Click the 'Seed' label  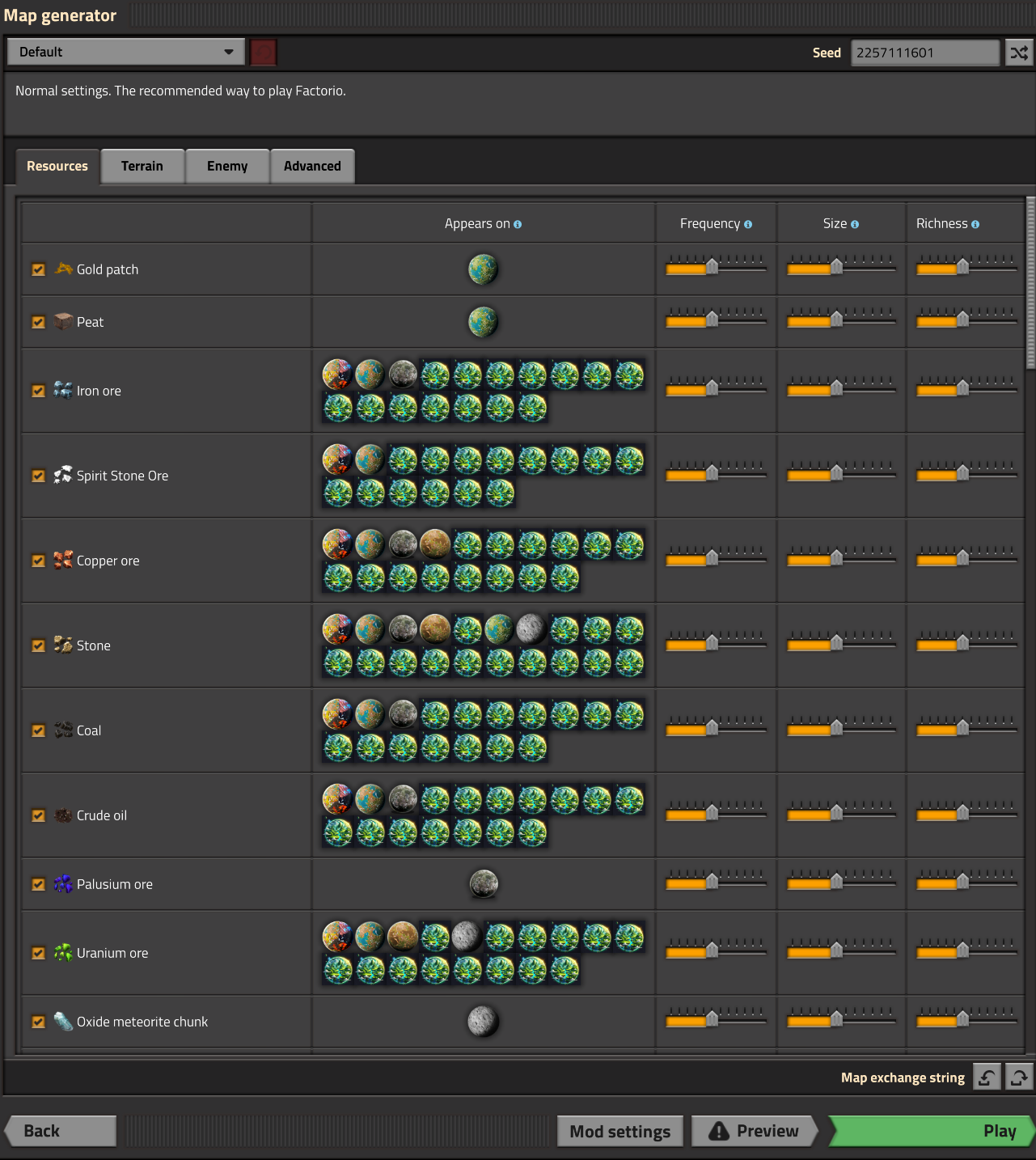(827, 53)
